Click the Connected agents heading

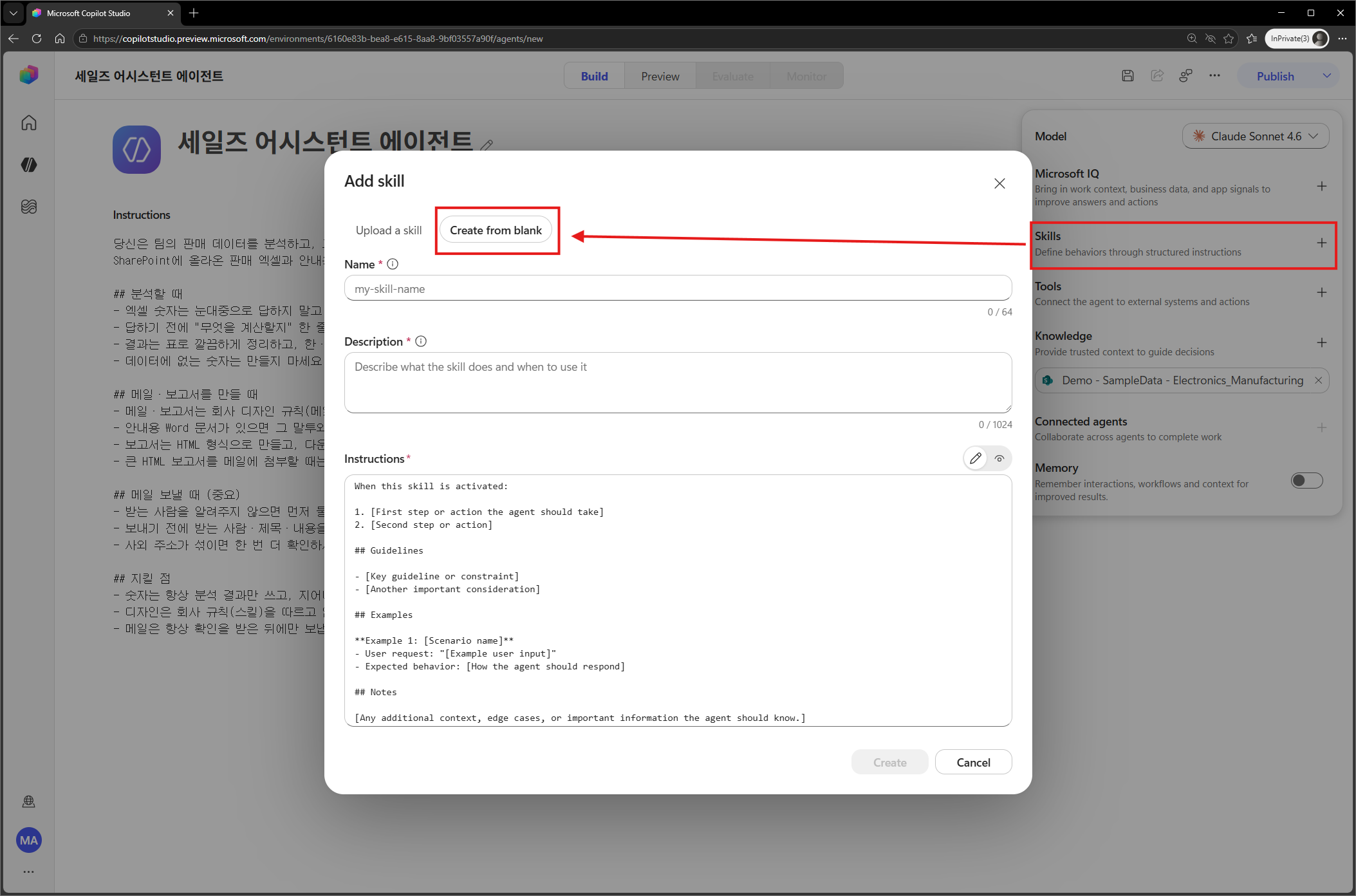click(x=1081, y=422)
